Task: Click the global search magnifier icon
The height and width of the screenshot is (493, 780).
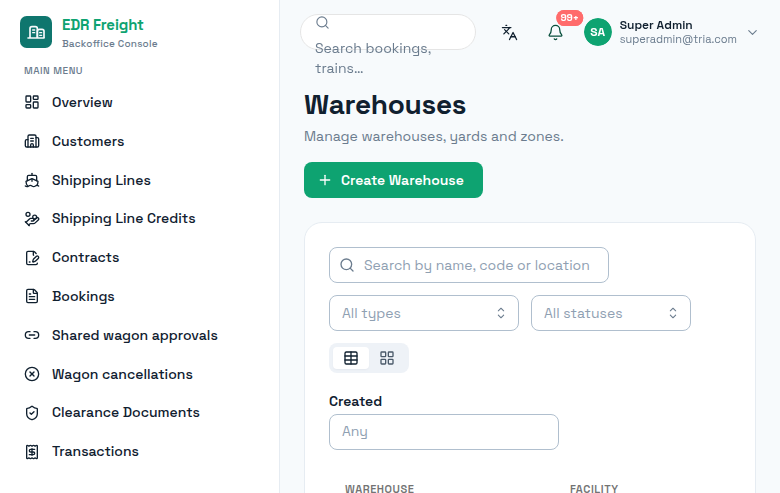Action: point(322,22)
